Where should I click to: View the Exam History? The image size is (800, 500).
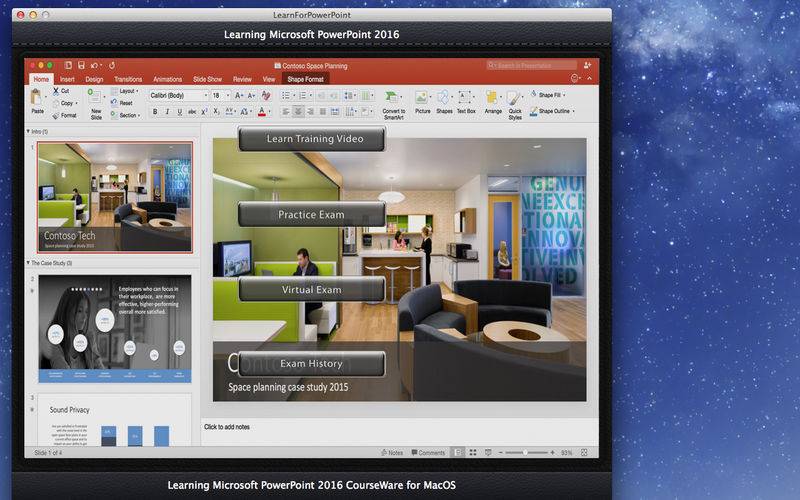[x=312, y=364]
